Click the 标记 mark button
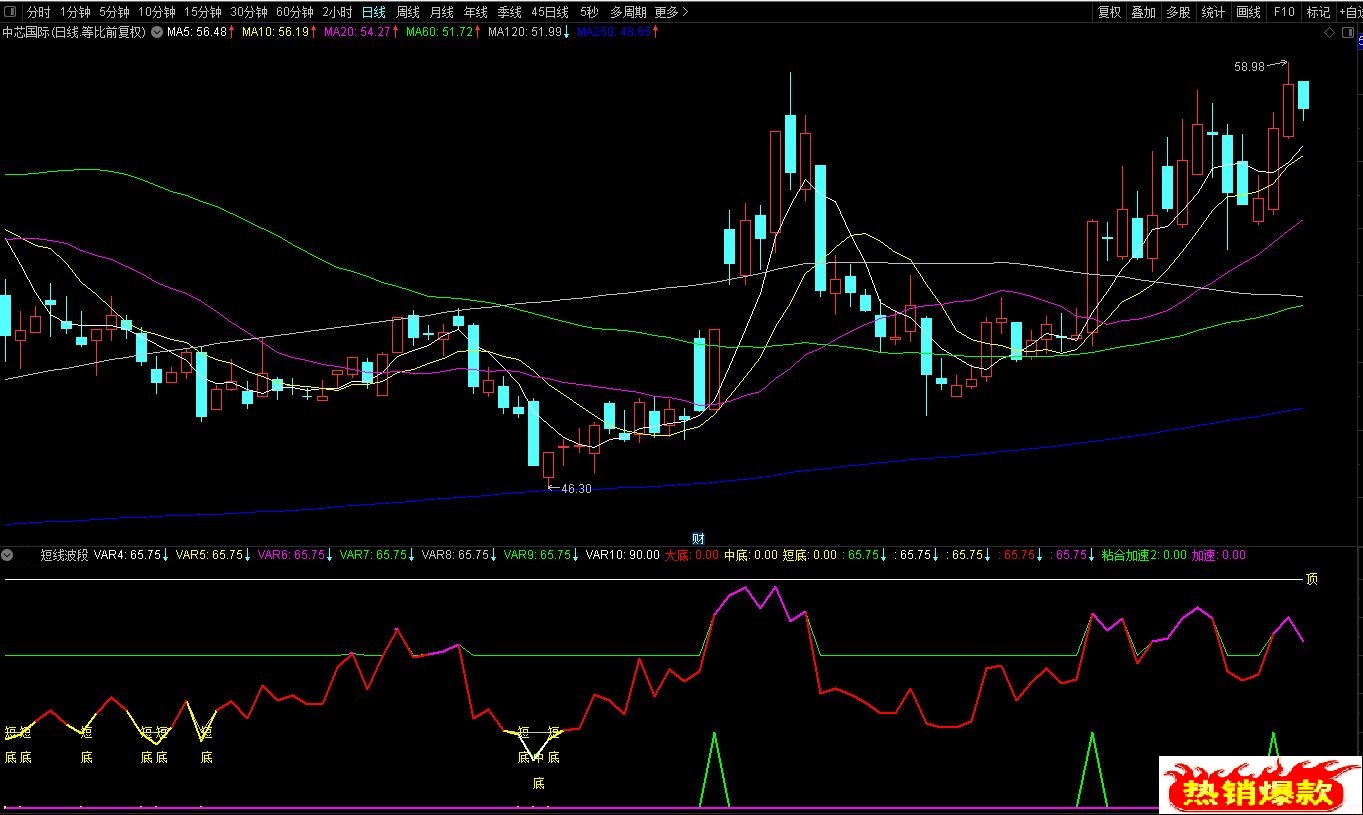The image size is (1363, 815). click(x=1318, y=12)
